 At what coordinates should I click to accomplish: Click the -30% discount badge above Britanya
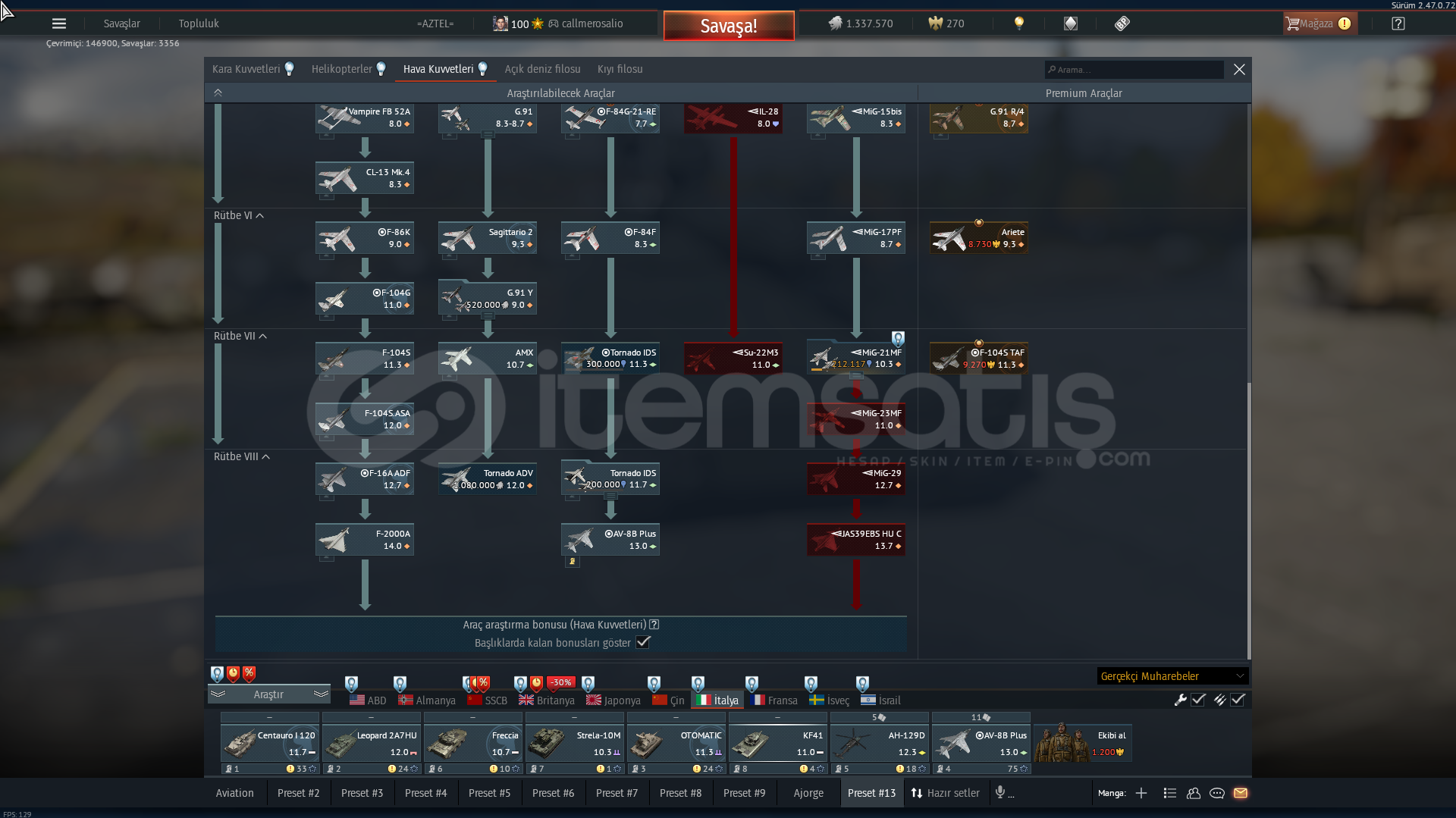(560, 682)
